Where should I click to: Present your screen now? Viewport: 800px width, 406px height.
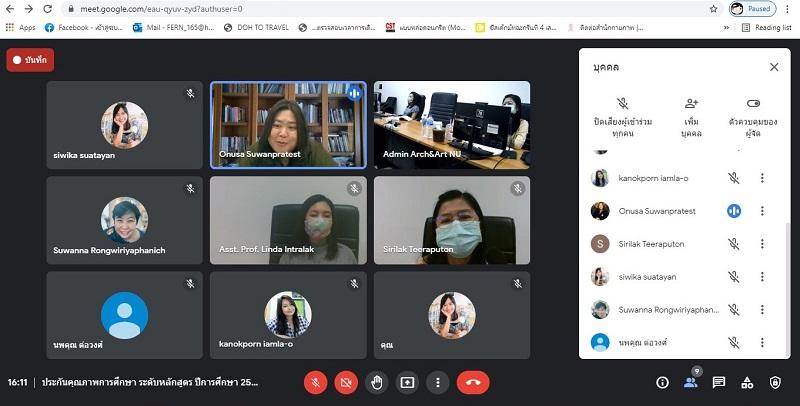click(x=407, y=383)
